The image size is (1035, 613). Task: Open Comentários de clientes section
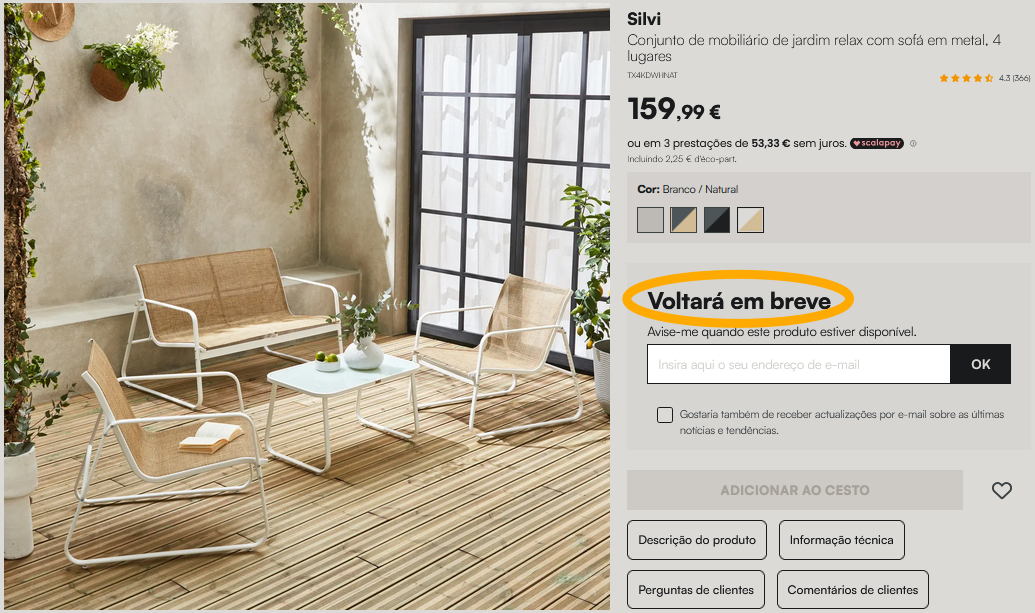(853, 590)
